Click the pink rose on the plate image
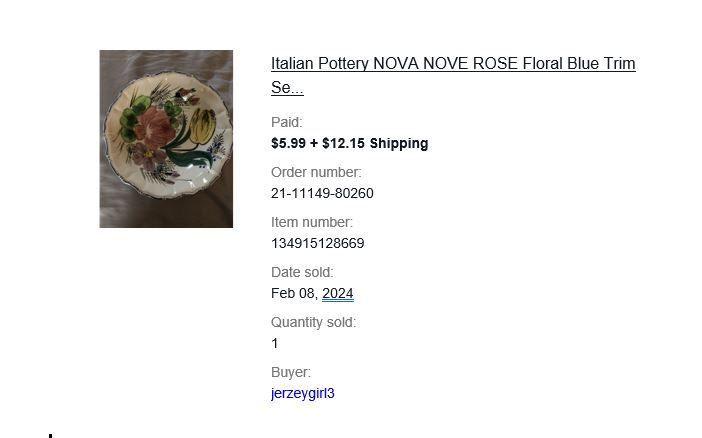702x438 pixels. (155, 125)
